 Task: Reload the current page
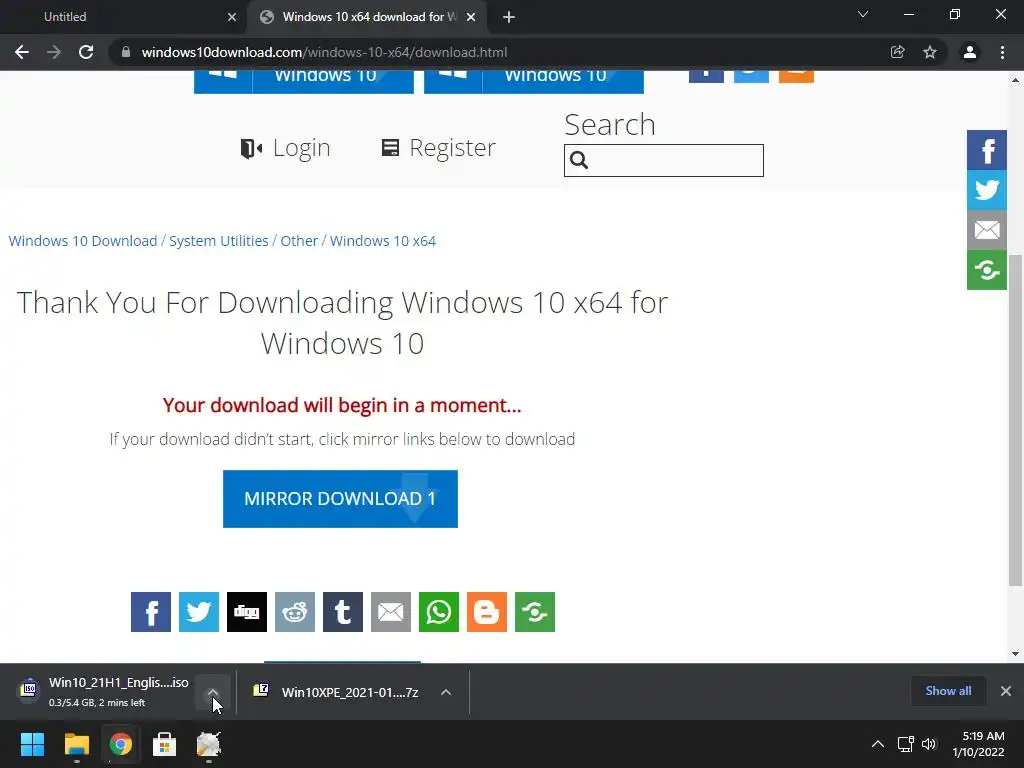click(86, 52)
